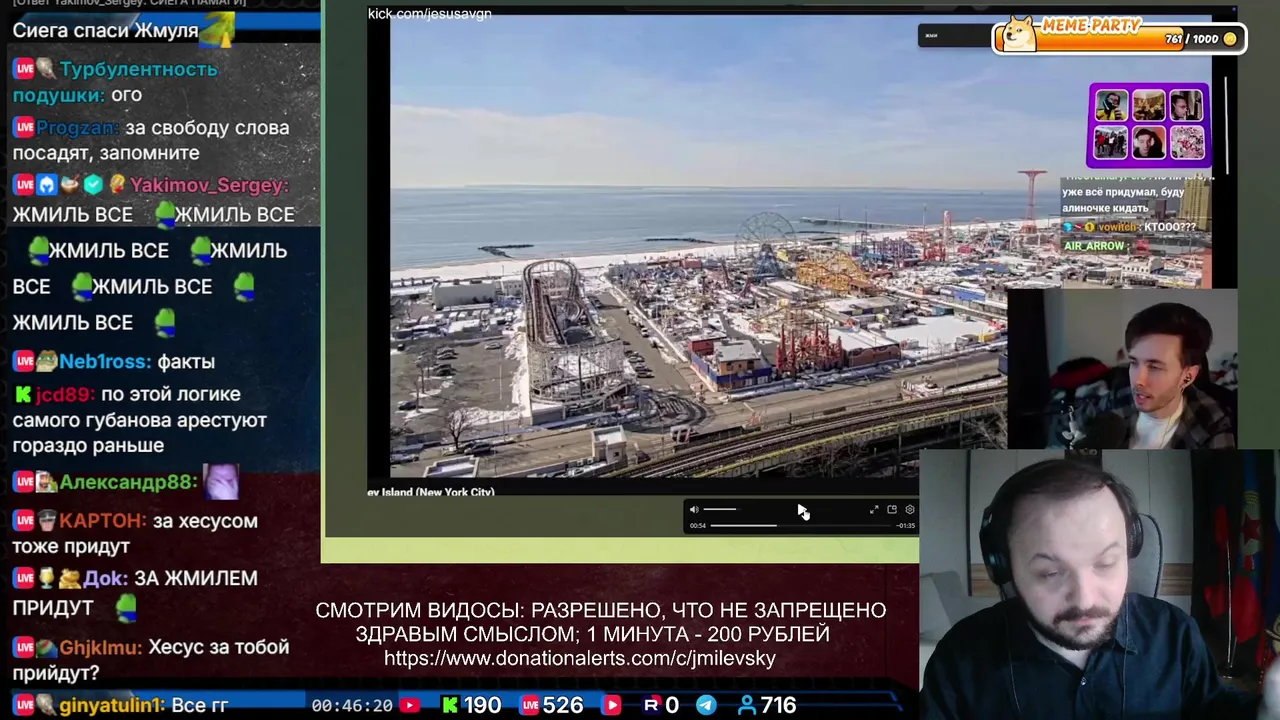Open the donationalerts.com/c/jmilevsky link
Screen dimensions: 1280x720
pyautogui.click(x=580, y=658)
